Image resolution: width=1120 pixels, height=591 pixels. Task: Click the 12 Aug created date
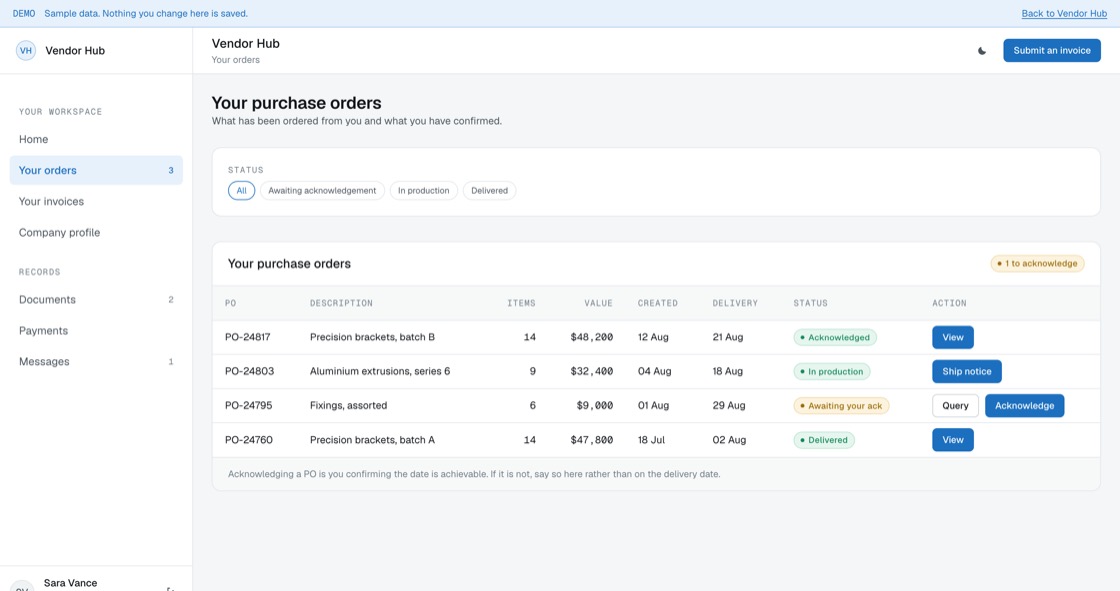point(653,337)
